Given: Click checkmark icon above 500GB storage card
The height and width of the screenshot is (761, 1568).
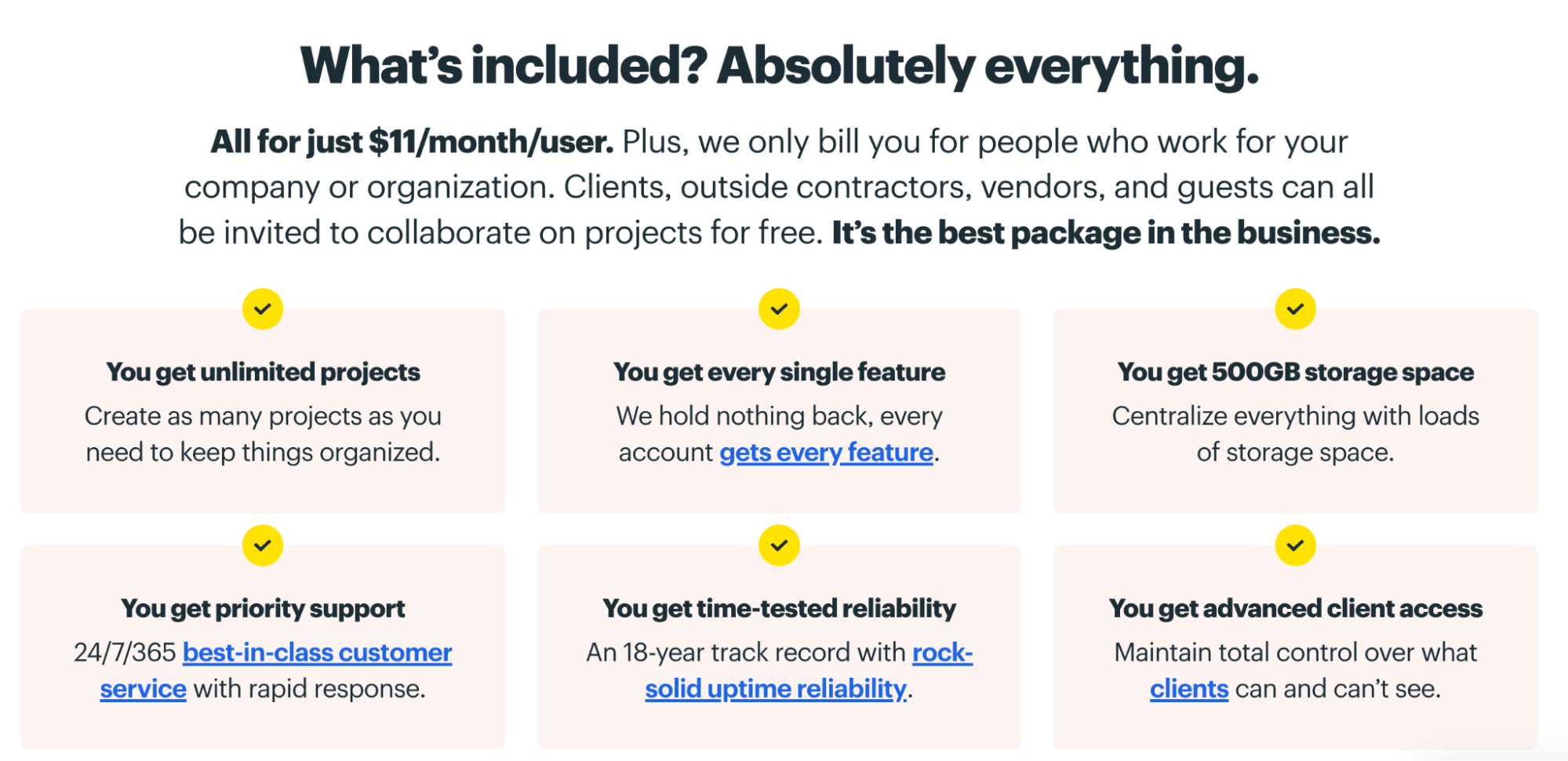Looking at the screenshot, I should click(1295, 308).
